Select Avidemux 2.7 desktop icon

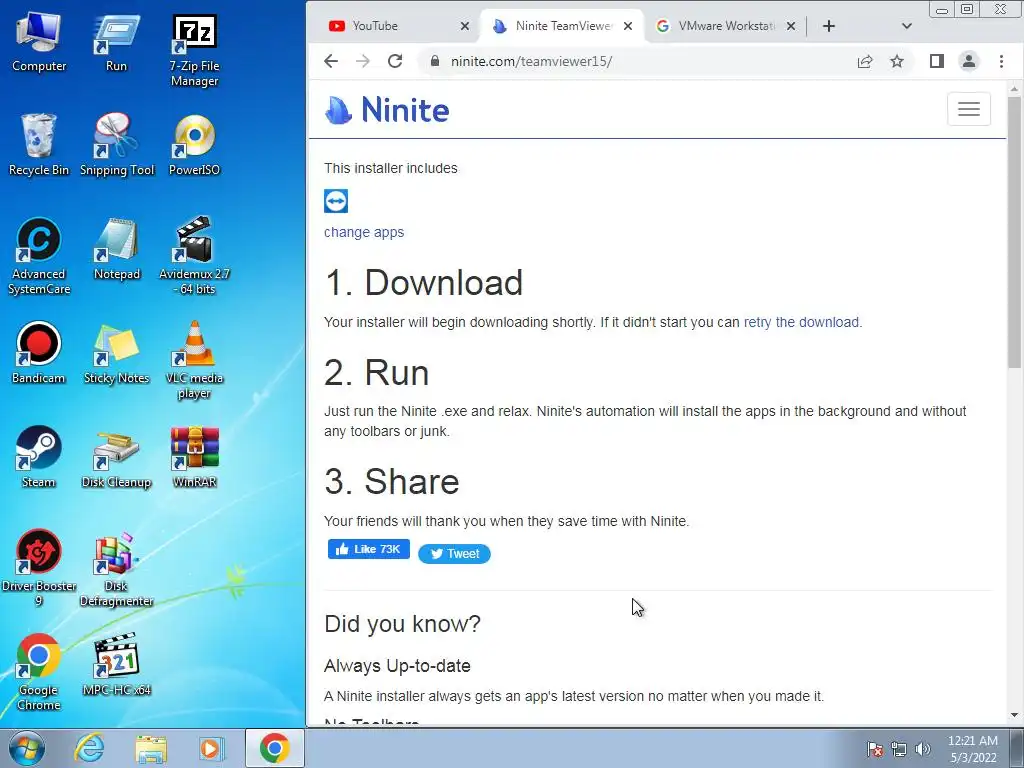point(194,257)
